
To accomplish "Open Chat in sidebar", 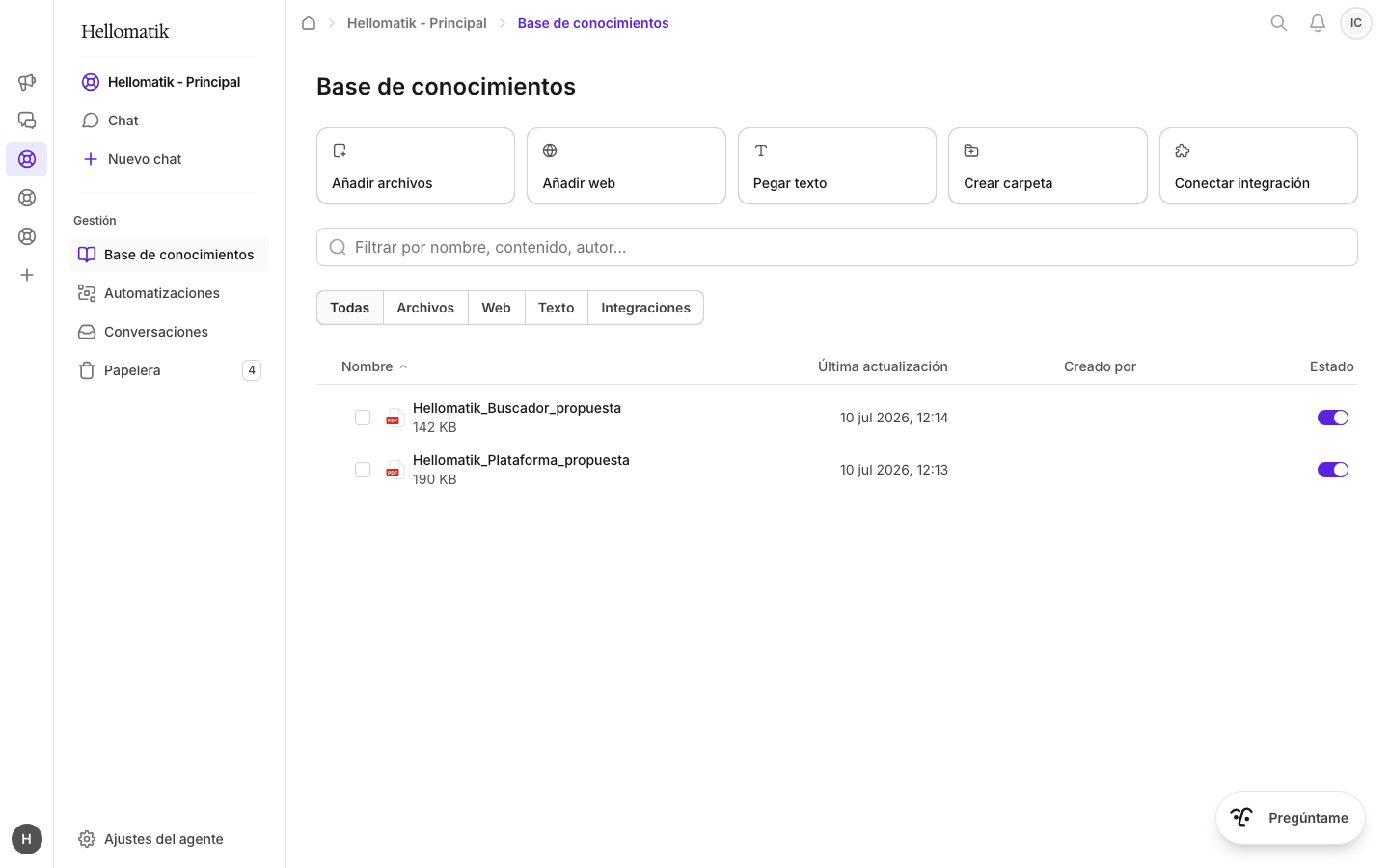I will tap(169, 121).
